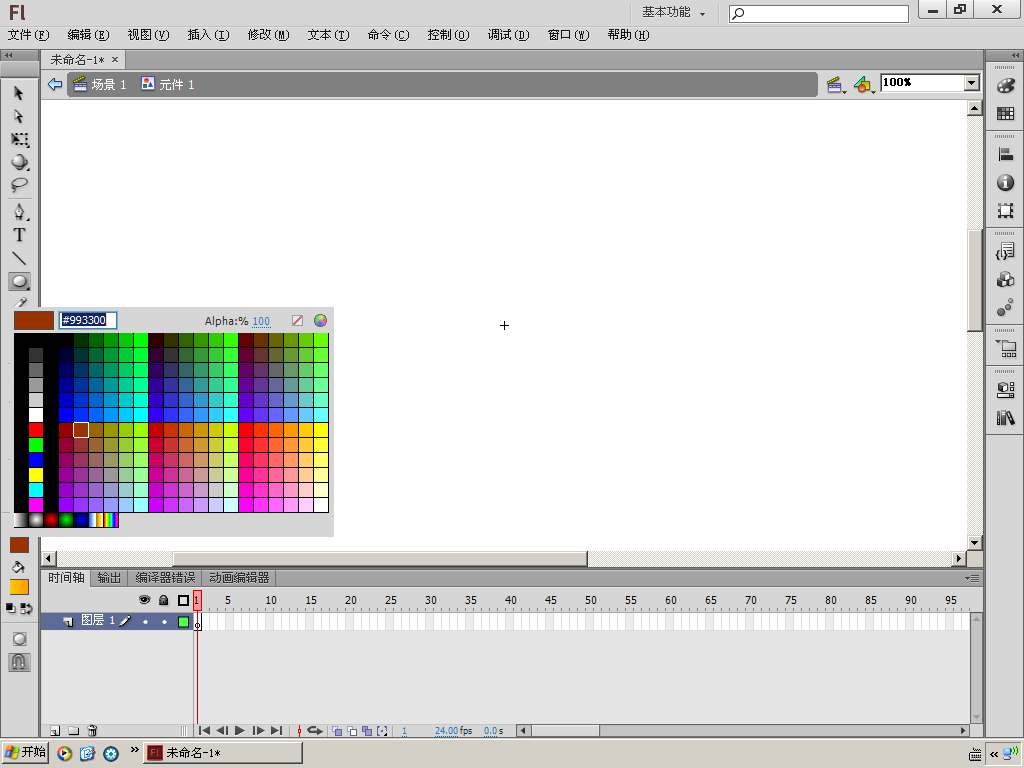Open the Library books panel icon
1024x768 pixels.
(x=1006, y=417)
